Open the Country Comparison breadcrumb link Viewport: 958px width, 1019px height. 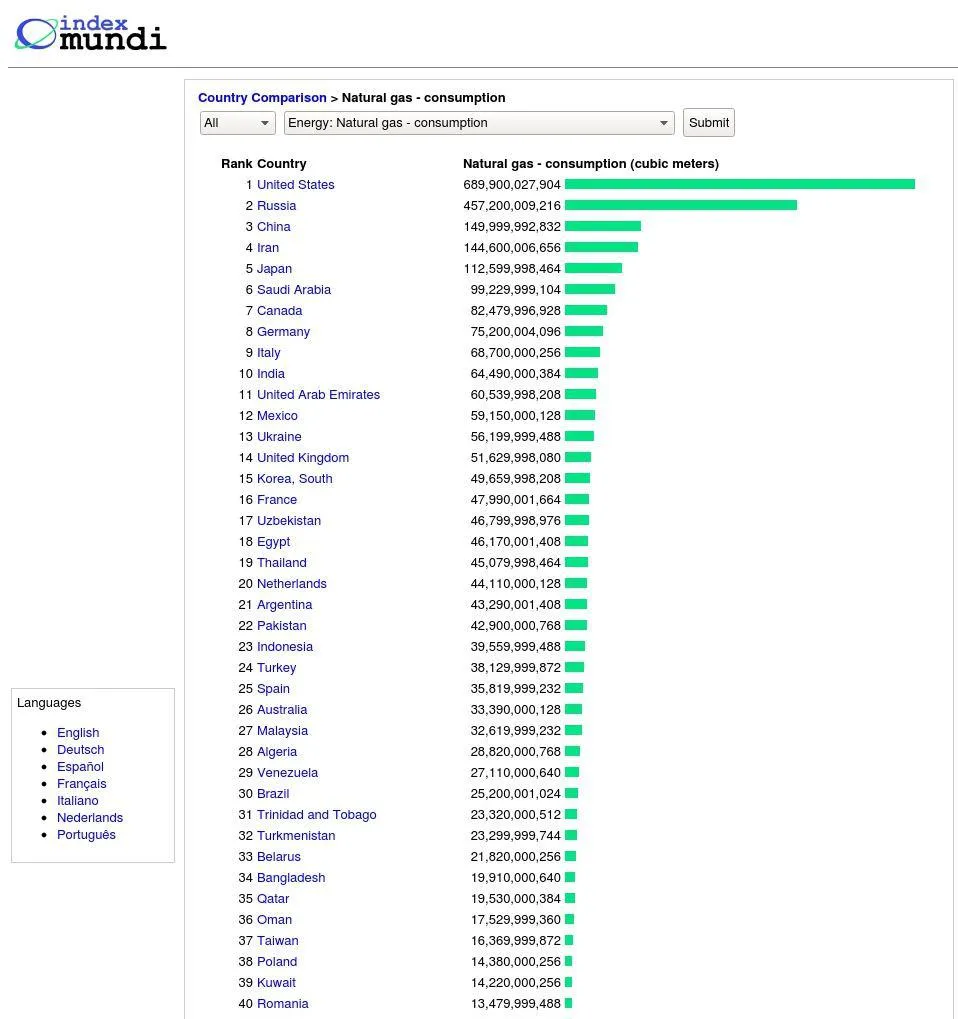(262, 97)
